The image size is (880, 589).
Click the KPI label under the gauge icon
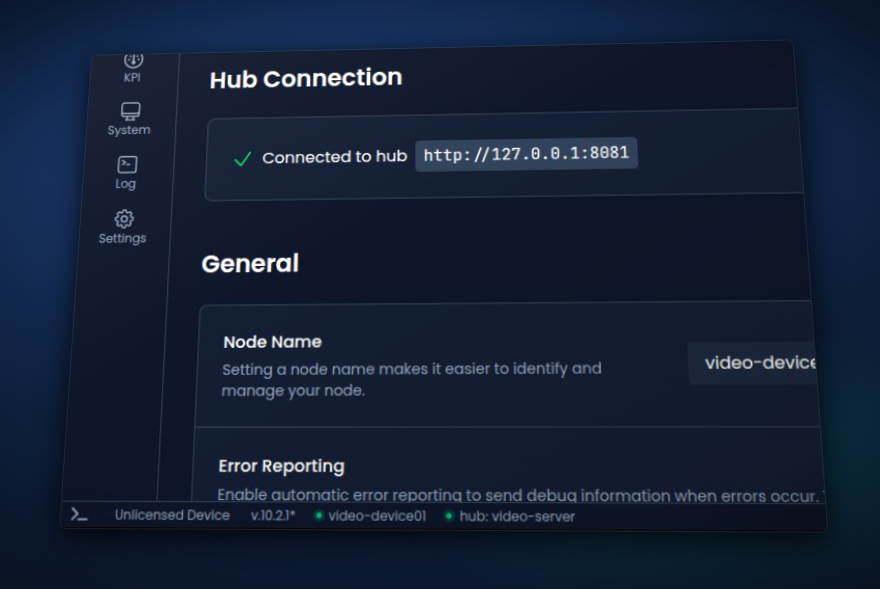(x=130, y=76)
